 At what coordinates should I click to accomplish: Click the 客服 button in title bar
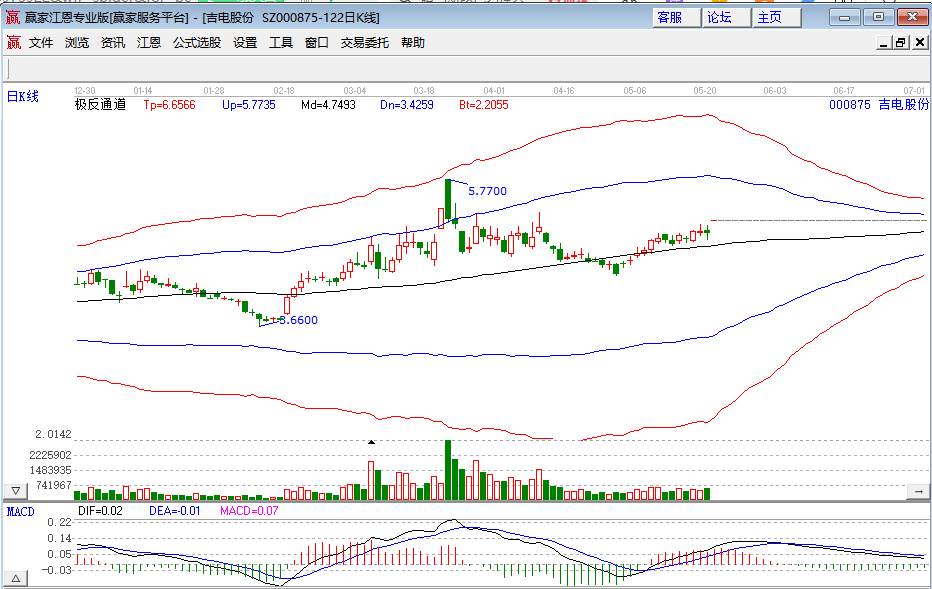[x=671, y=17]
